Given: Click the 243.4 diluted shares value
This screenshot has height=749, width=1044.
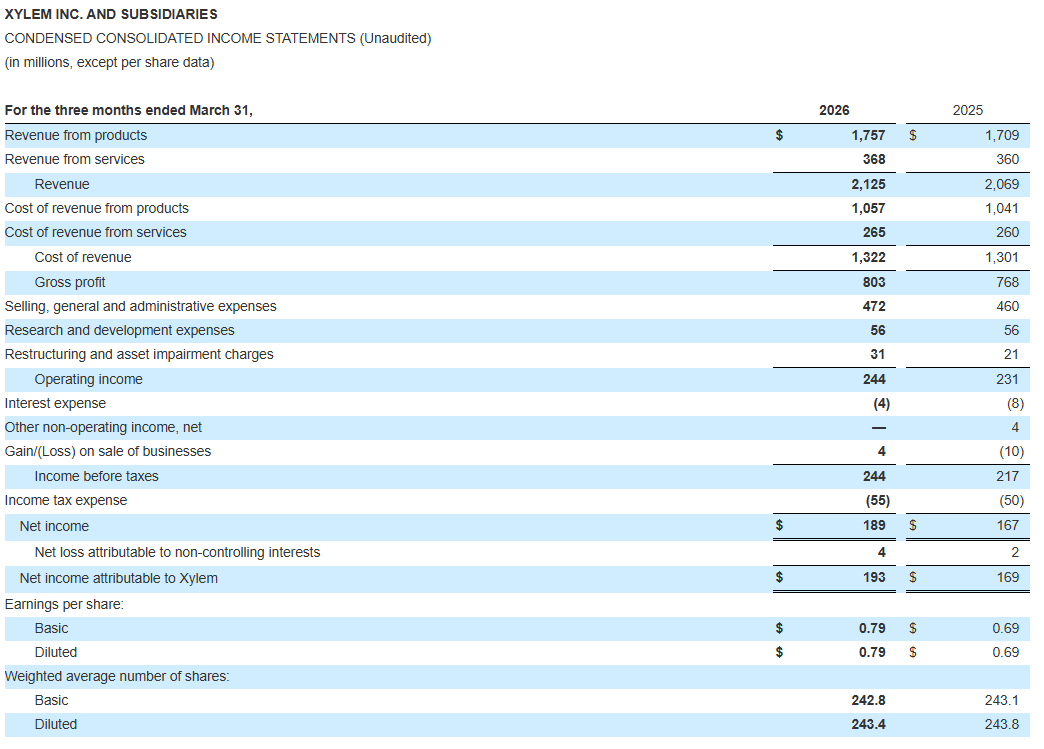Looking at the screenshot, I should (x=868, y=724).
